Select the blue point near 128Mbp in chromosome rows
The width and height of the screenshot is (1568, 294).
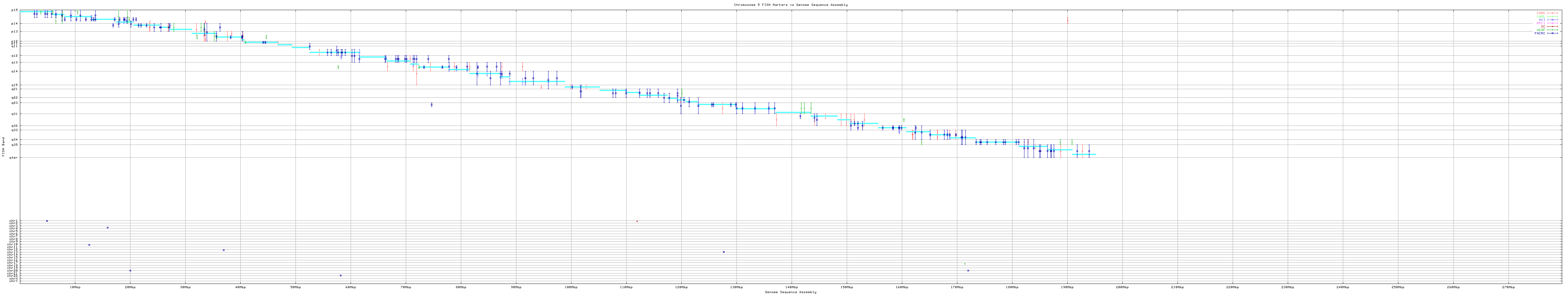tap(723, 252)
